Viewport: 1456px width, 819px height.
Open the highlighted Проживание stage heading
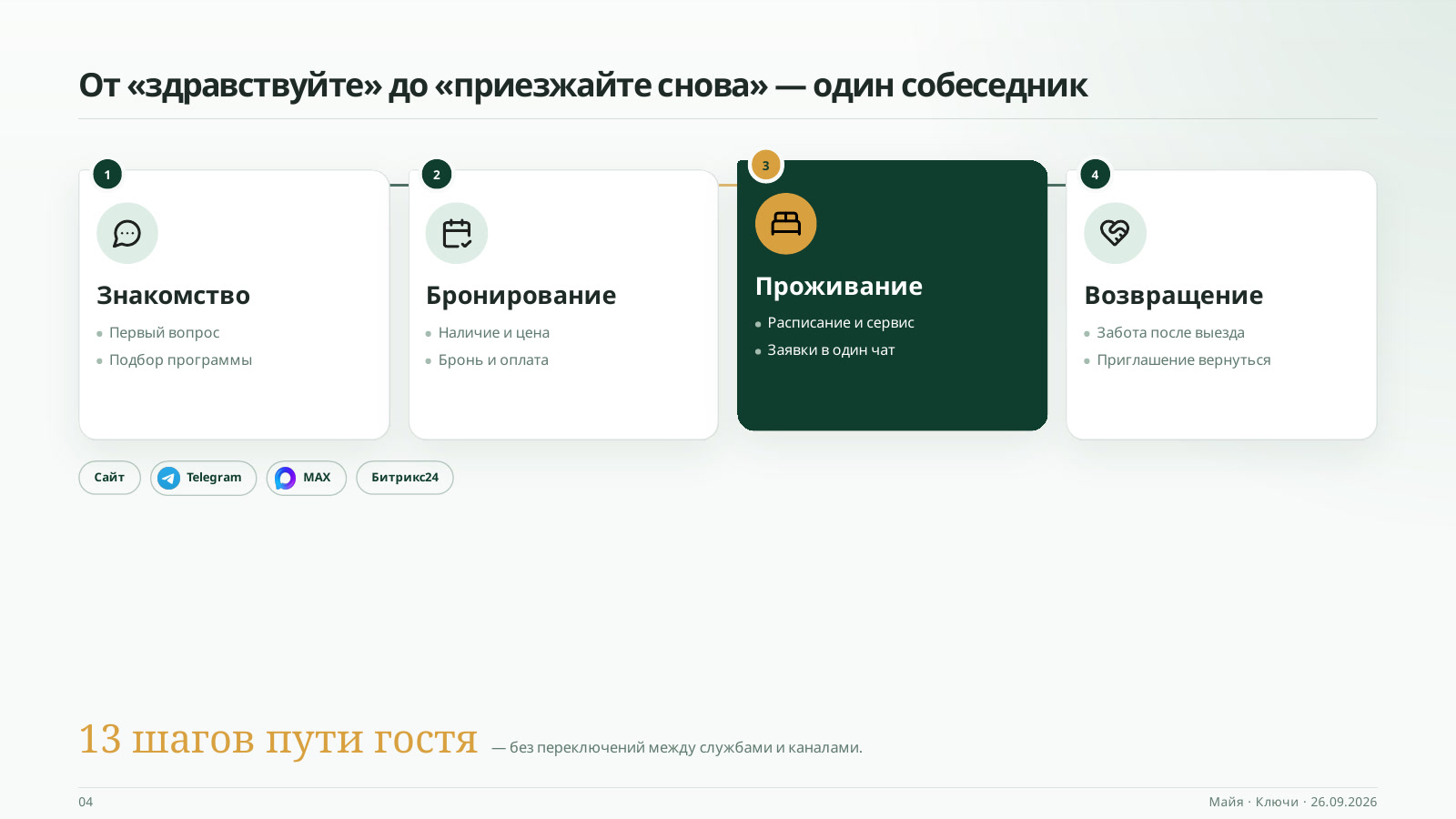click(839, 287)
